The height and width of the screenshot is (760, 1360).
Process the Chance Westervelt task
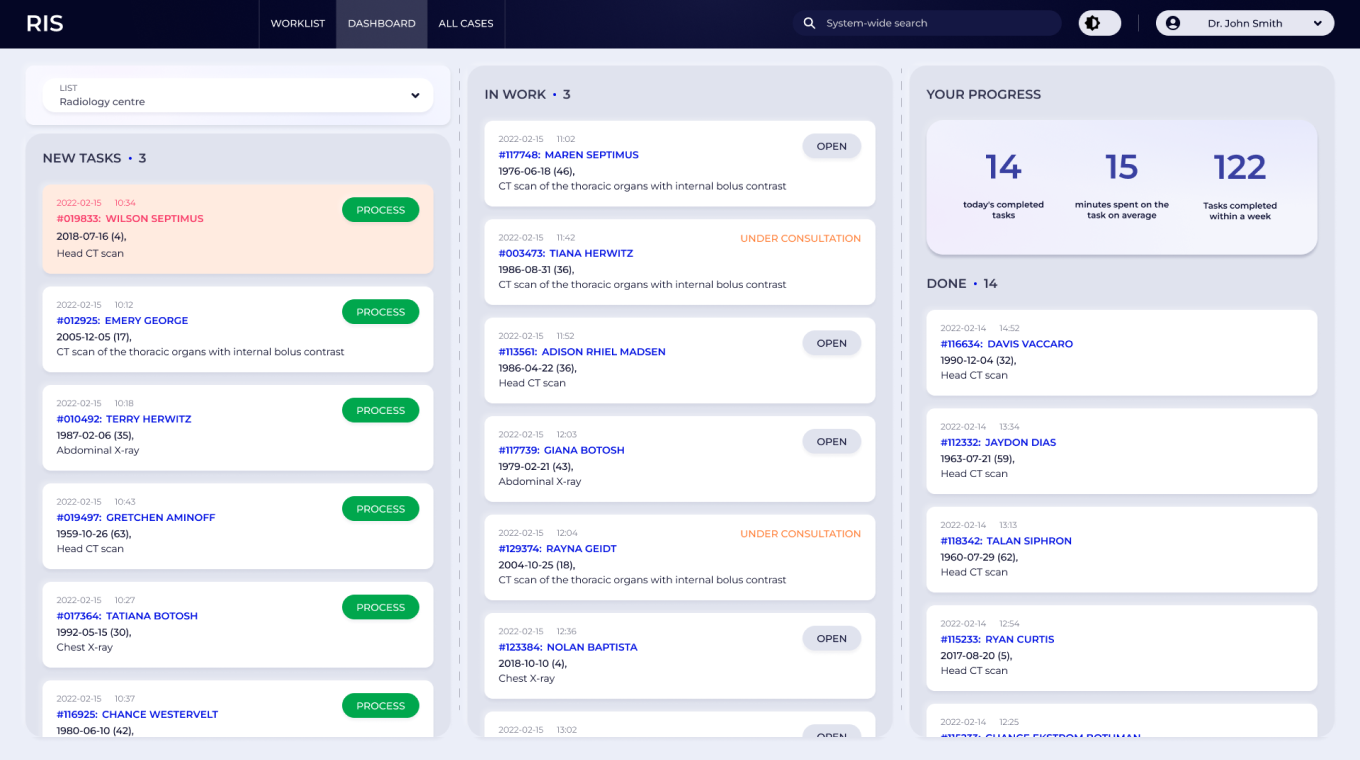pyautogui.click(x=380, y=706)
